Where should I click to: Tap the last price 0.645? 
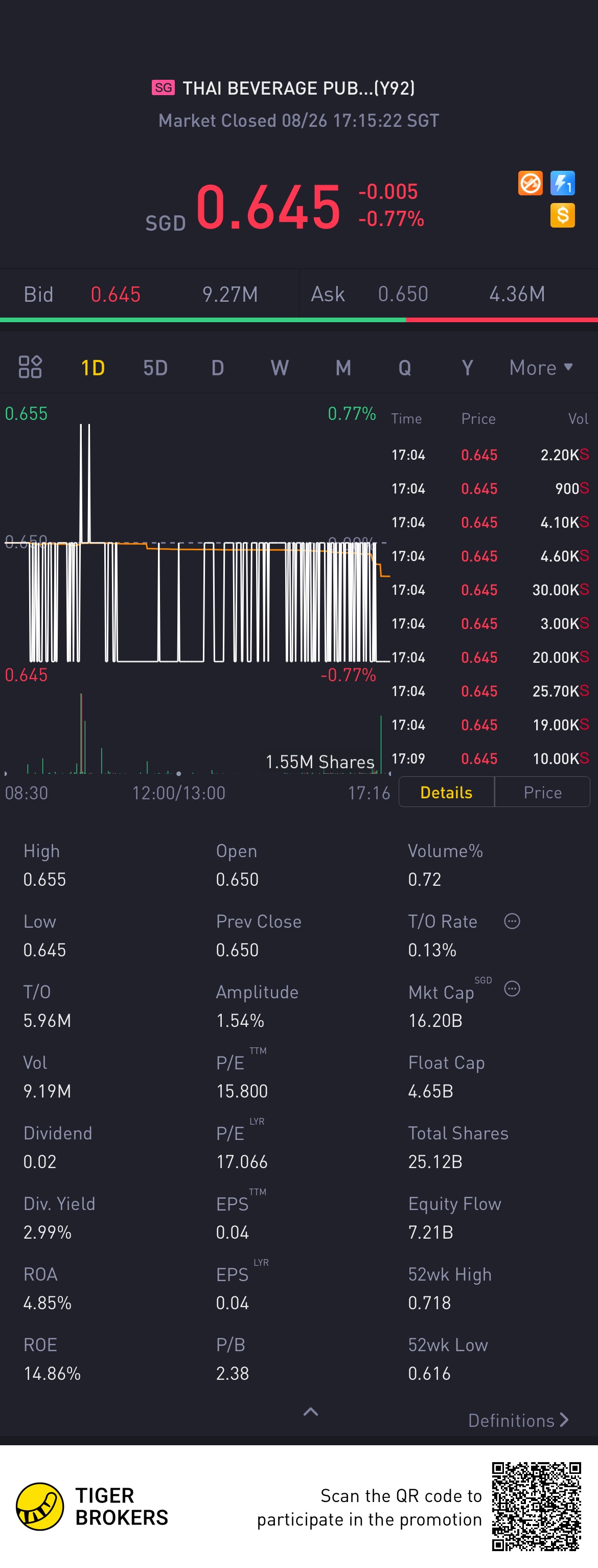pos(268,207)
